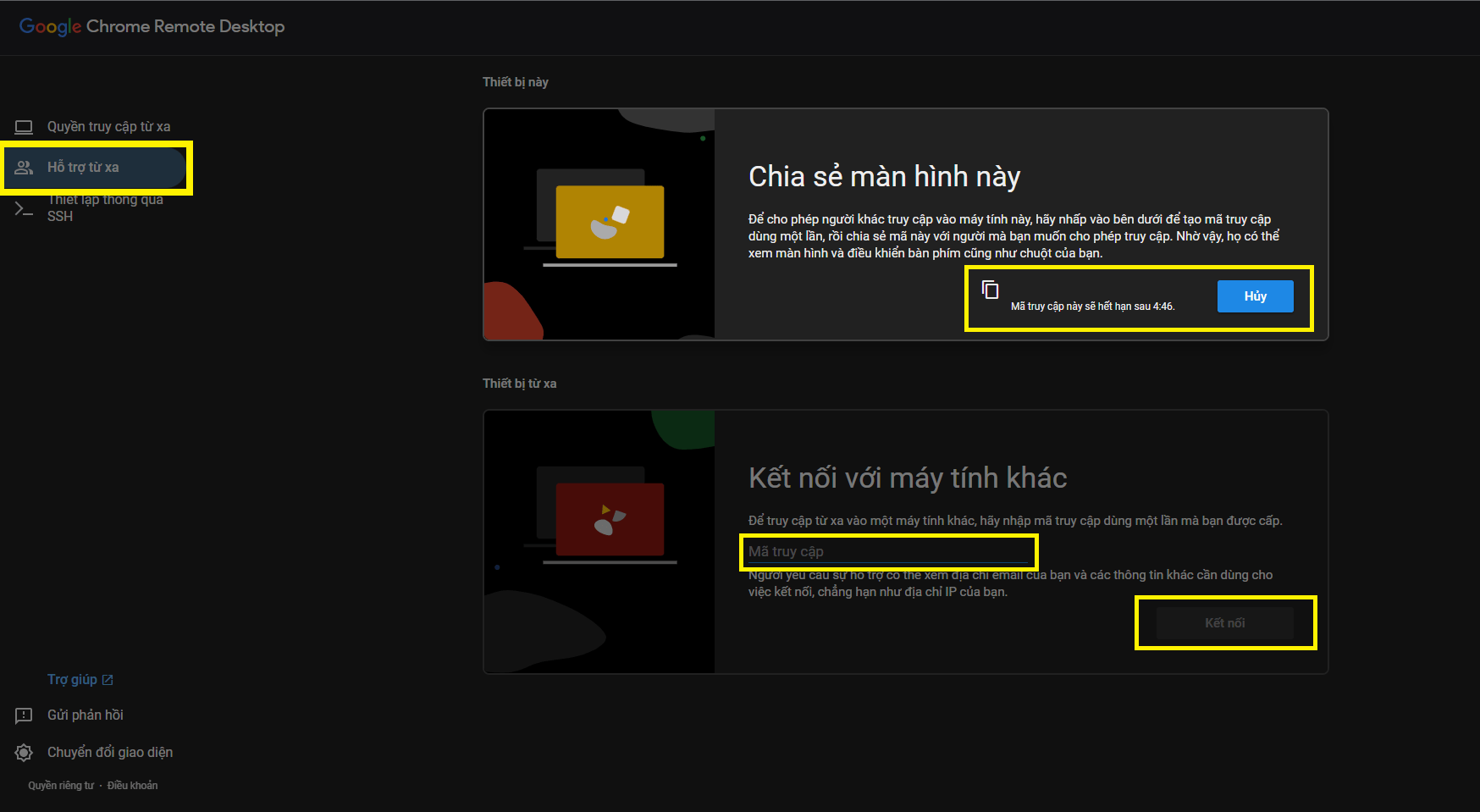Click the code expiry text showing 4:46

(1093, 307)
